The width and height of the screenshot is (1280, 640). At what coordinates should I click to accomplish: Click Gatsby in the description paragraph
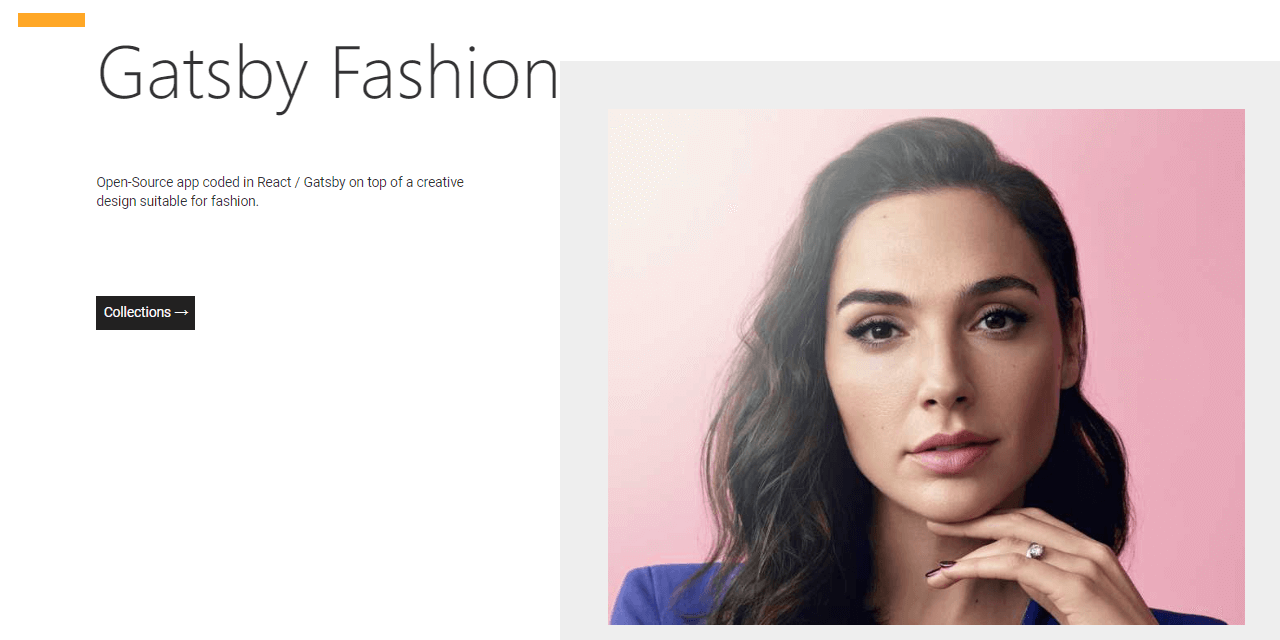(x=324, y=182)
